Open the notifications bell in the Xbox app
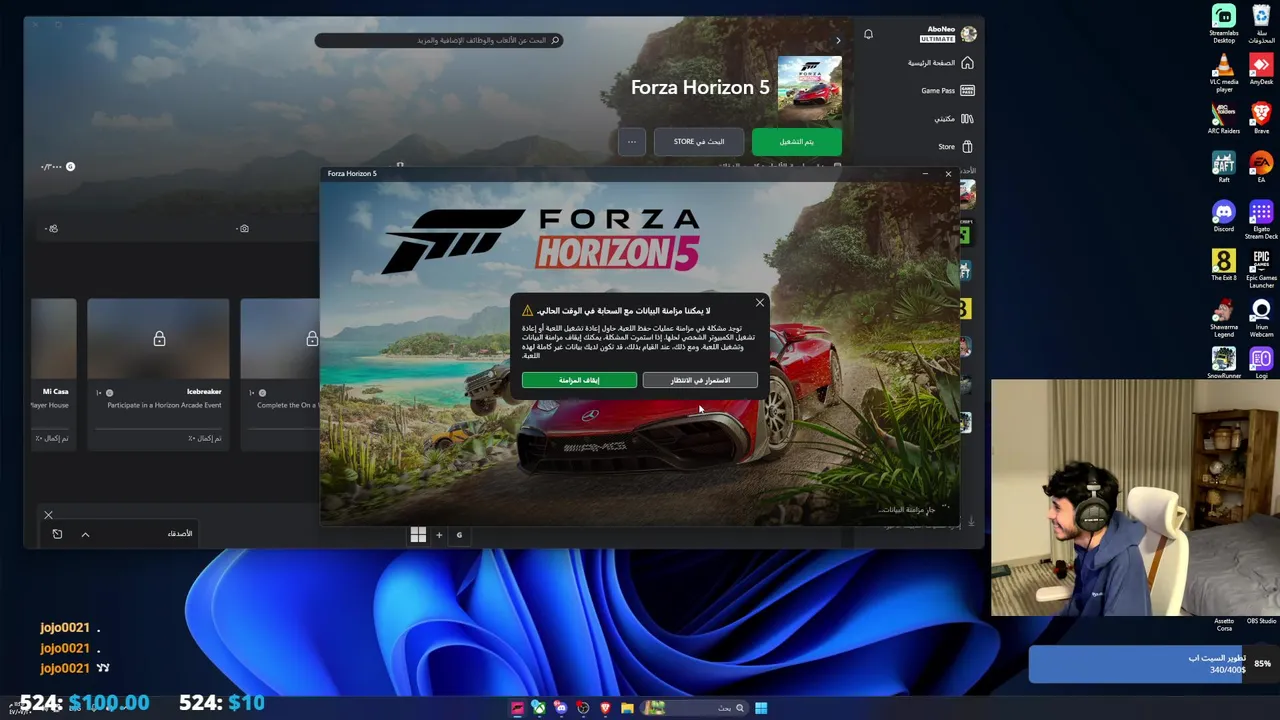 [x=868, y=35]
